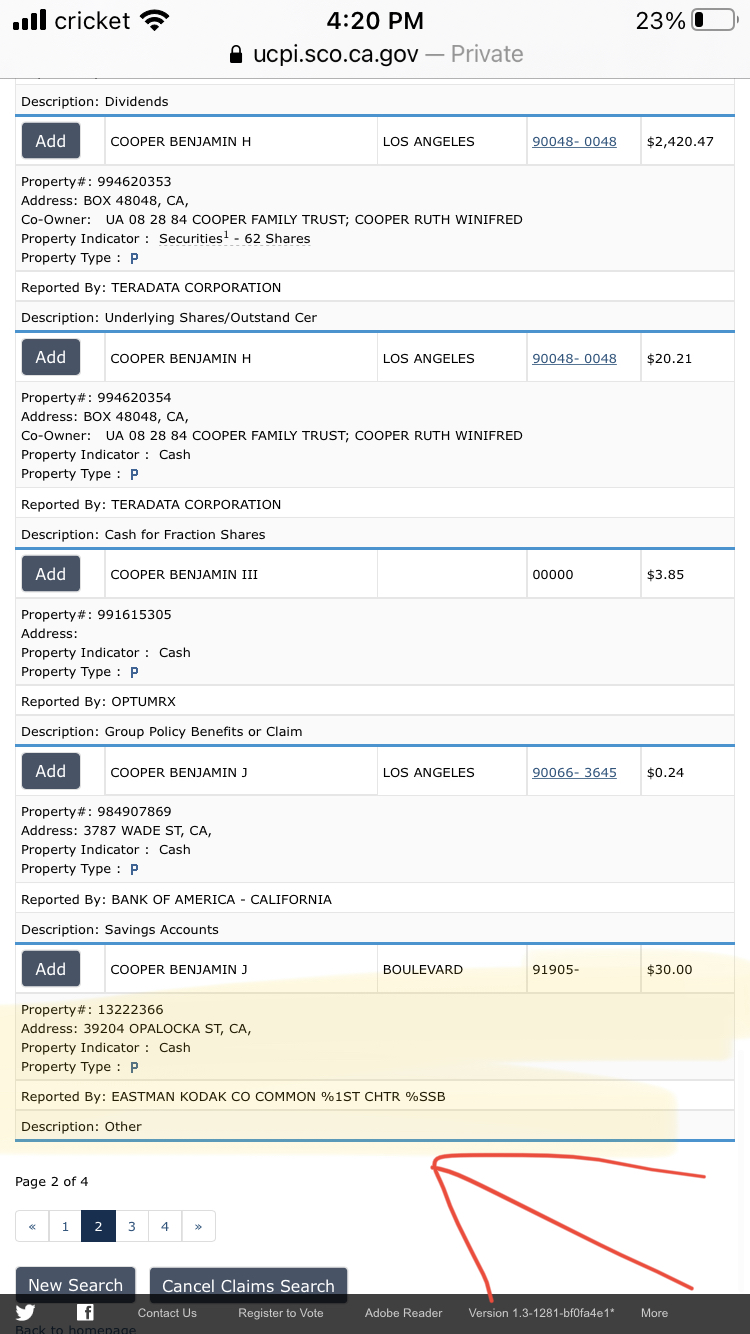Screen dimensions: 750x1334
Task: Open the 90066-3645 zip code link
Action: click(574, 773)
